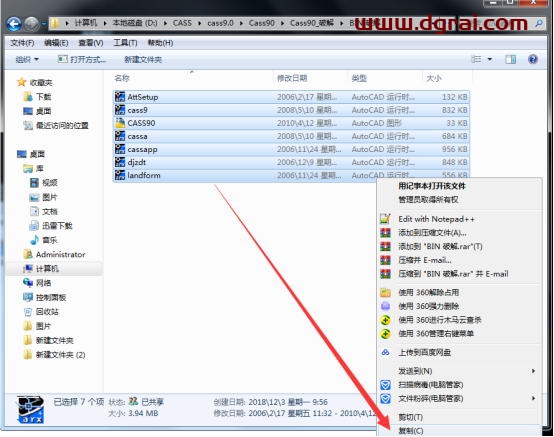Open the 帮助(H) menu
554x437 pixels.
(x=160, y=43)
